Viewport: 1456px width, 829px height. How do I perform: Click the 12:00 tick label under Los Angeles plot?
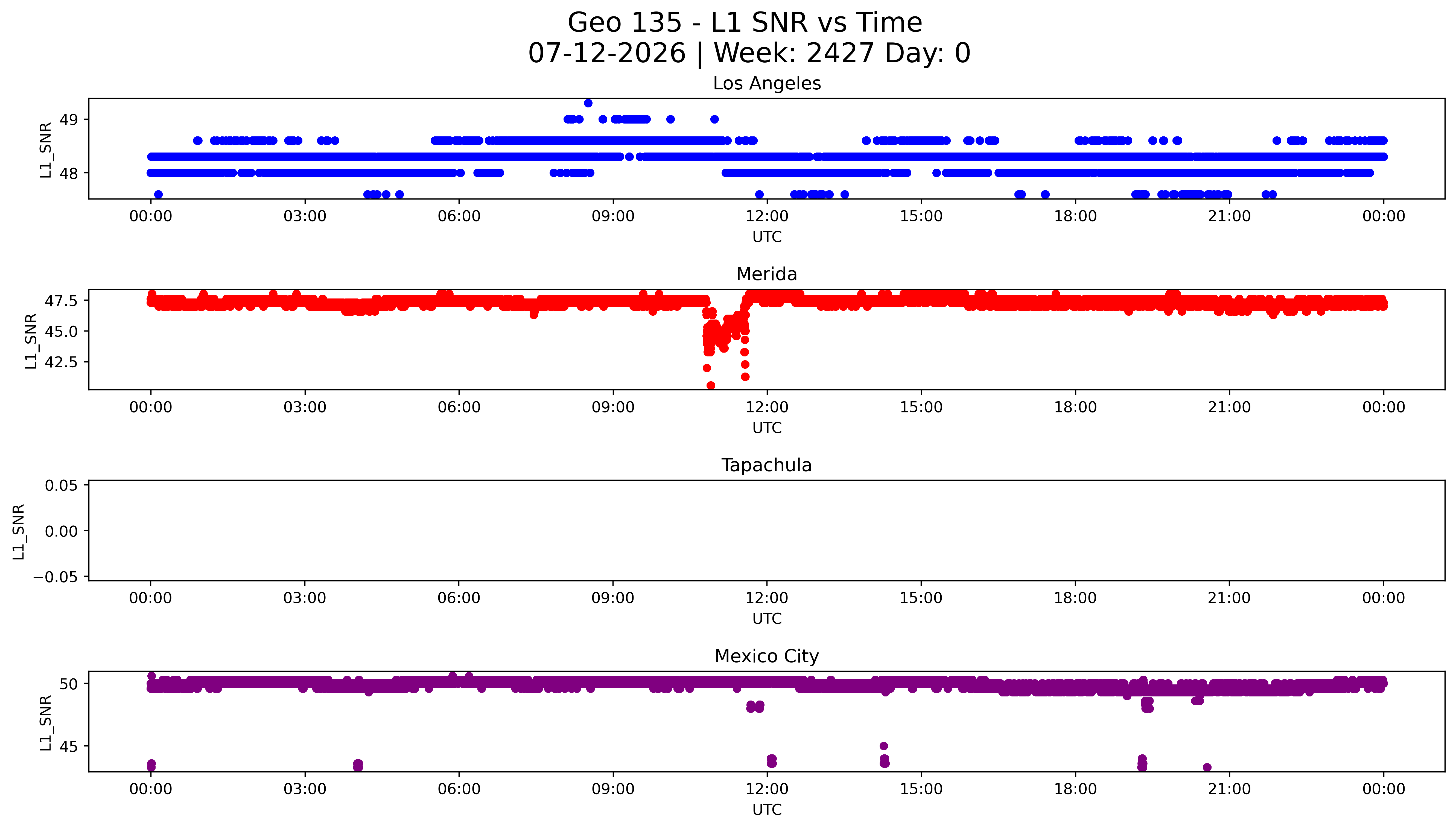pyautogui.click(x=767, y=216)
